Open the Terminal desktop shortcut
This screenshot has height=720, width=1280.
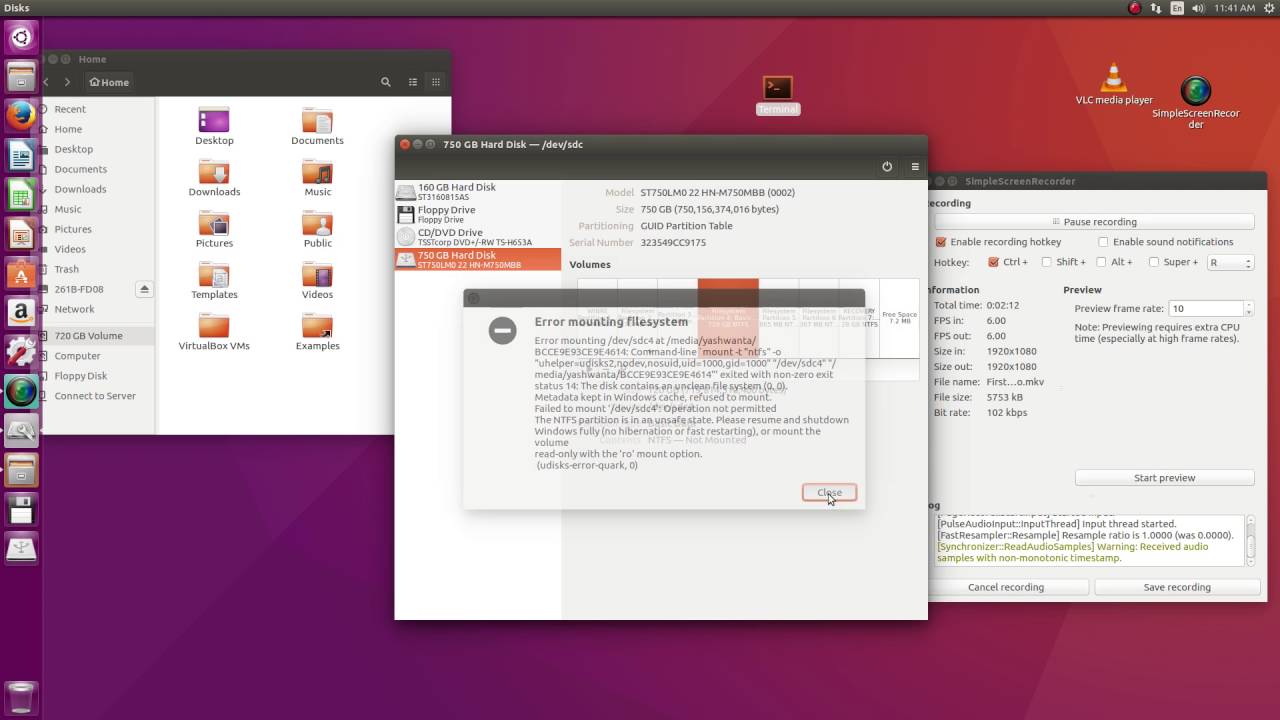[x=778, y=96]
